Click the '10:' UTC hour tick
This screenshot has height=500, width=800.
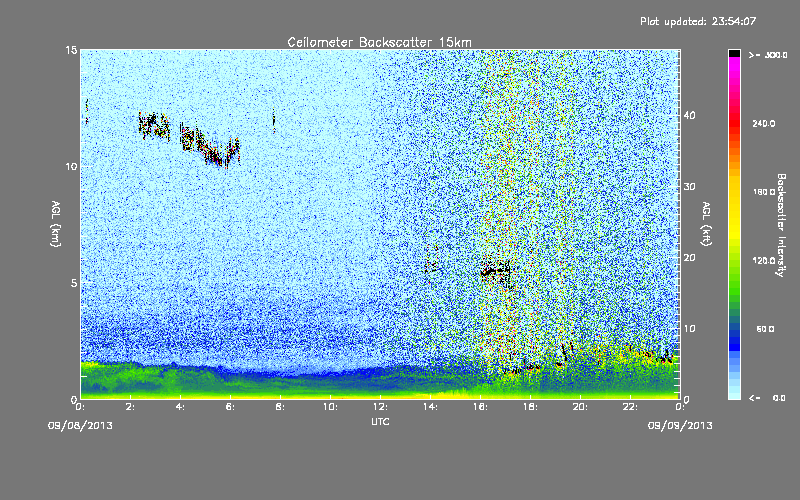pos(331,407)
